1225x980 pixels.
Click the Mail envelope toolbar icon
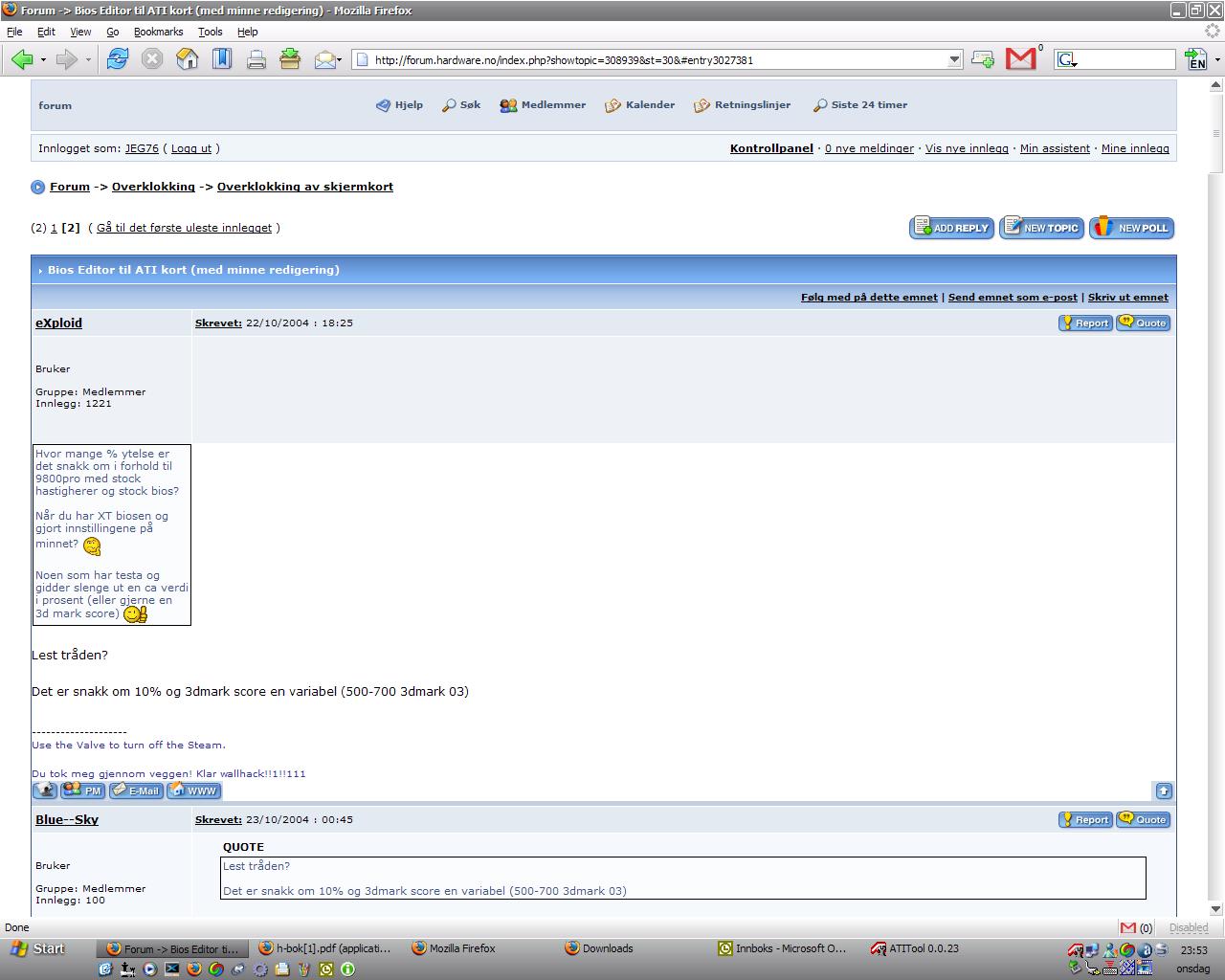point(324,59)
